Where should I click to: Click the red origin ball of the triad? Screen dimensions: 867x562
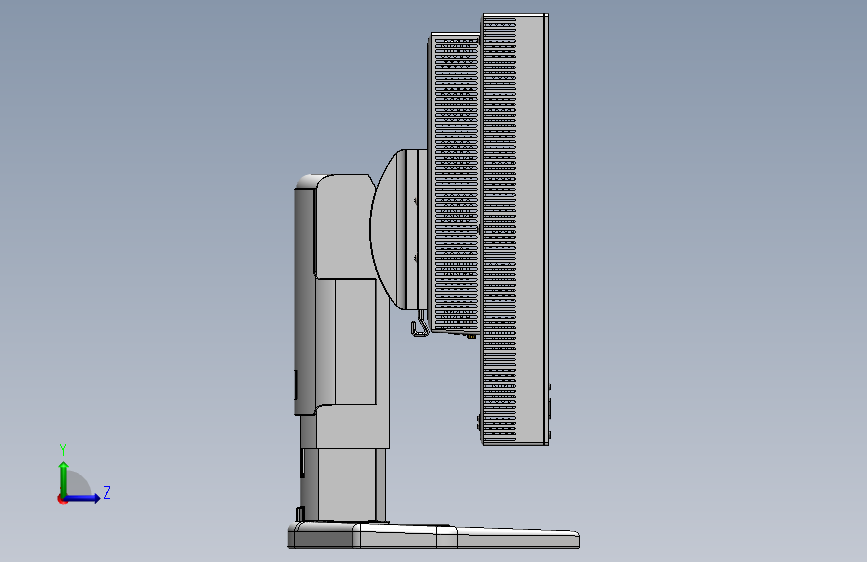[x=61, y=499]
